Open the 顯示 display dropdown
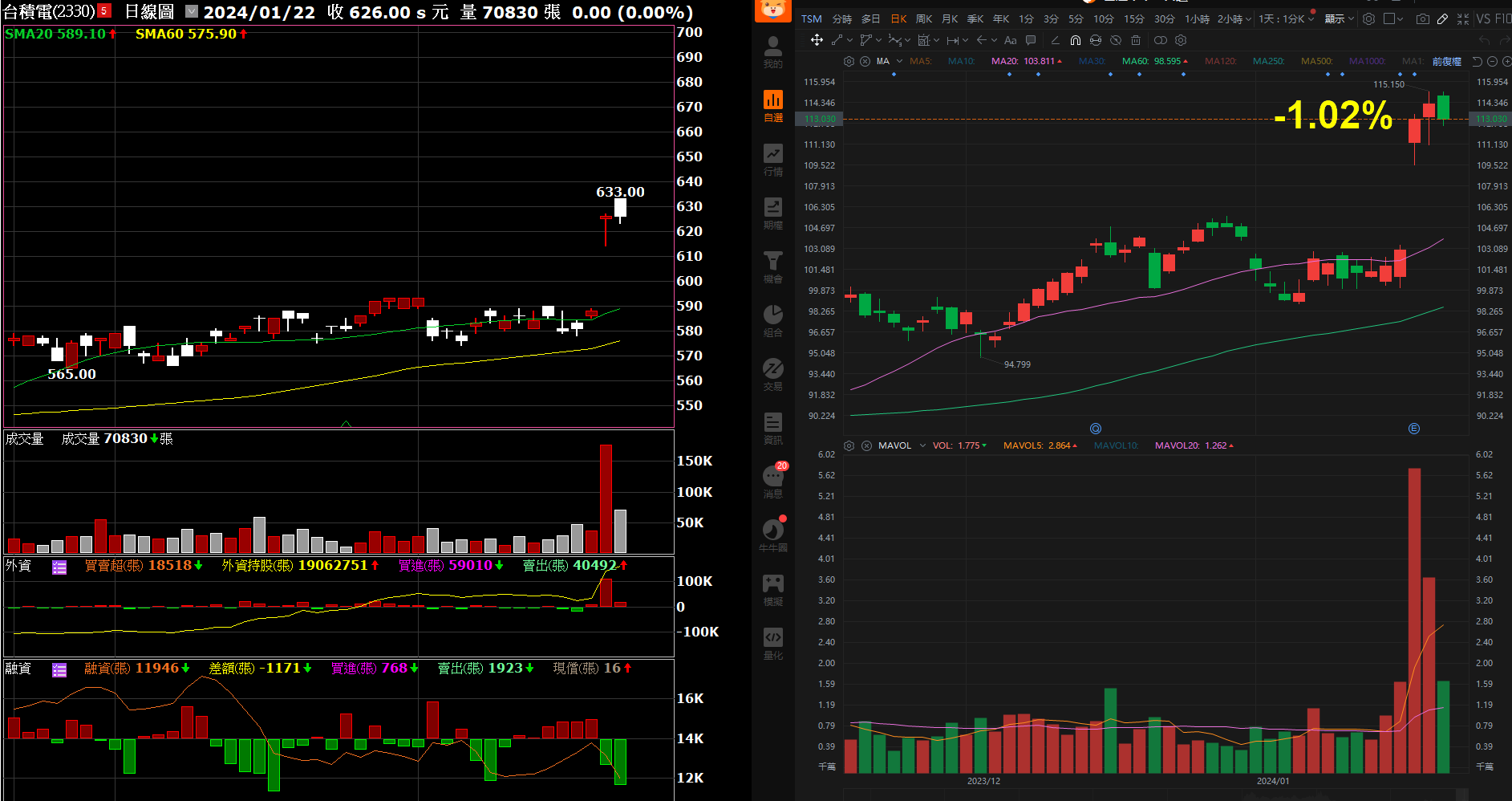The image size is (1512, 801). (1340, 18)
